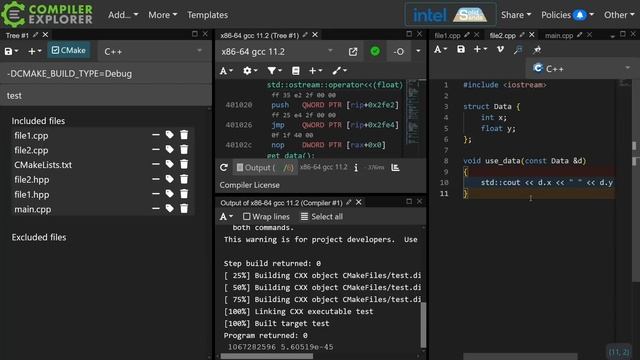Open compiler output filter dropdown
640x360 pixels.
click(274, 71)
